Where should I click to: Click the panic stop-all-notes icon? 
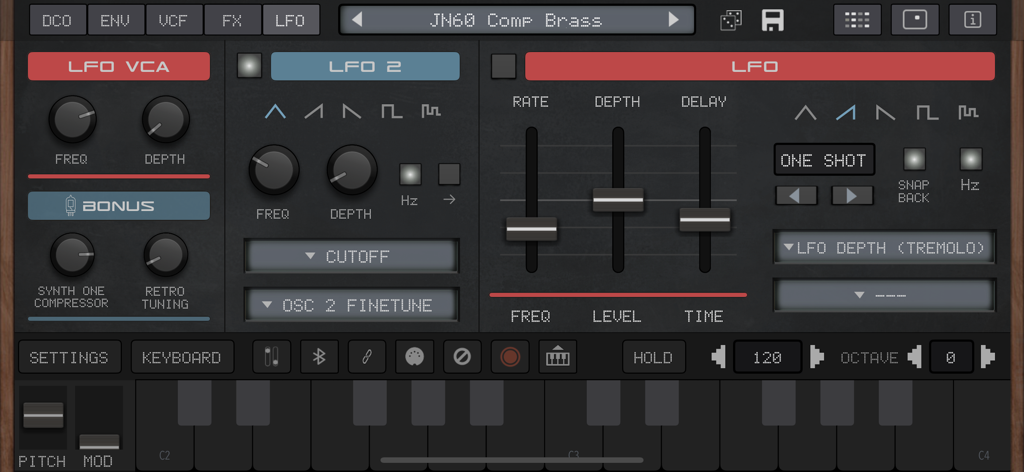[x=462, y=357]
